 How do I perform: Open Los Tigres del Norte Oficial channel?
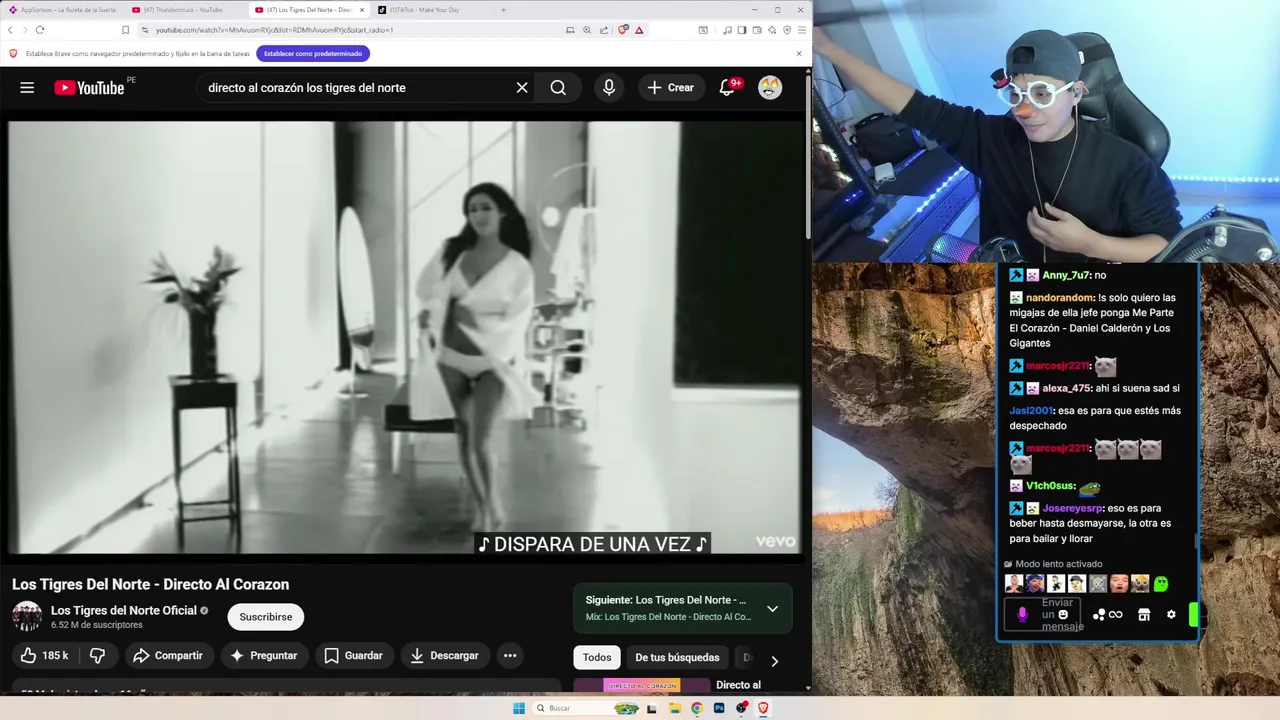click(123, 610)
